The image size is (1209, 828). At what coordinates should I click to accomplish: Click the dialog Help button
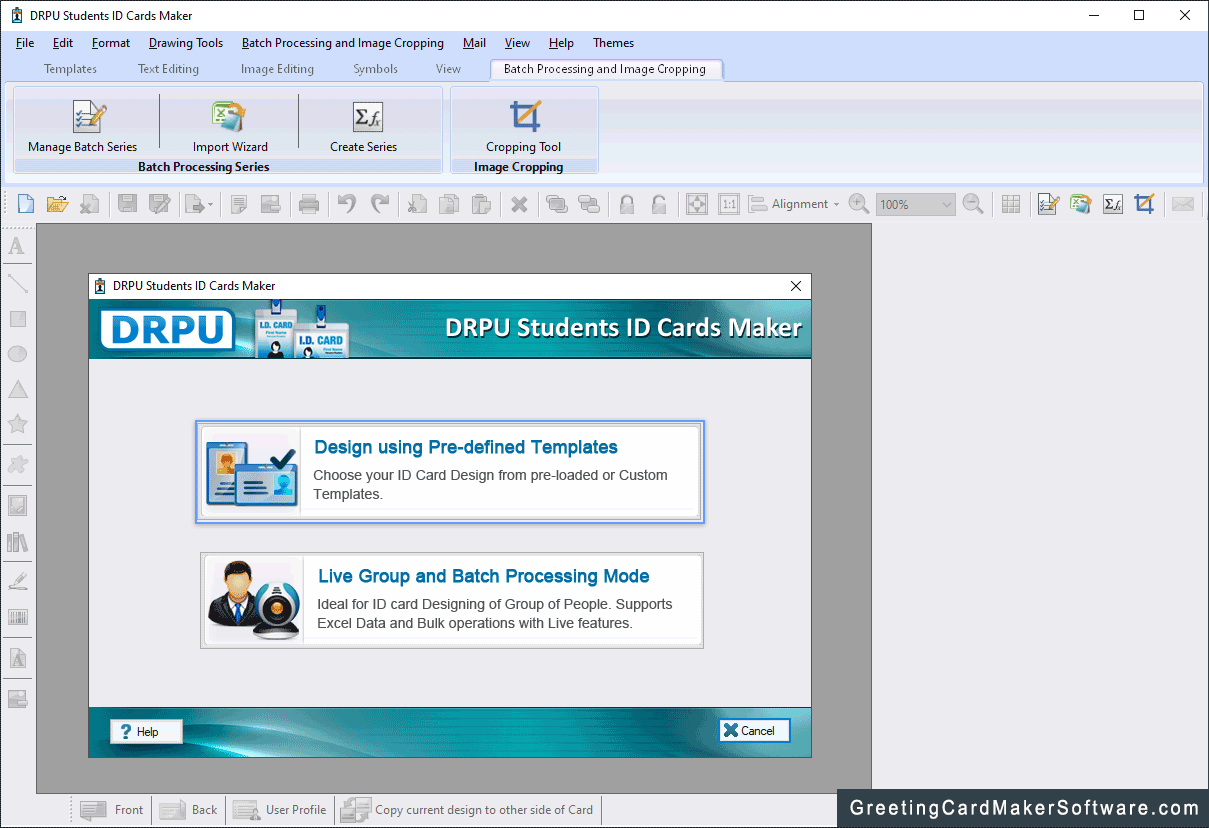(146, 731)
